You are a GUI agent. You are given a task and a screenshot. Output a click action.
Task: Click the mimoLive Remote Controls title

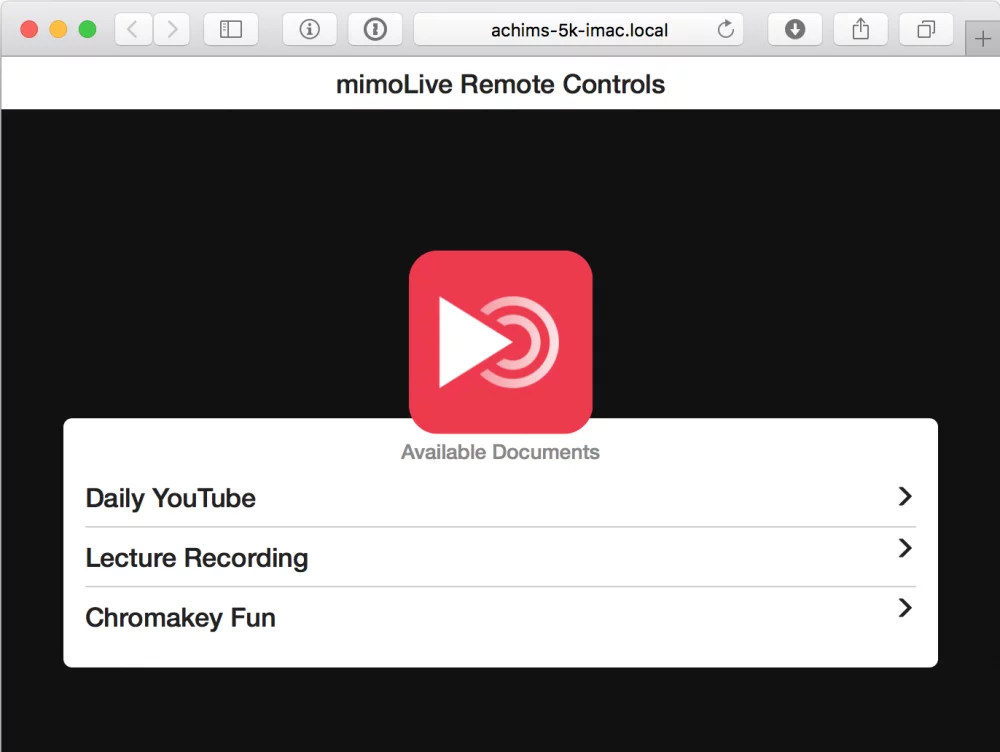point(501,84)
